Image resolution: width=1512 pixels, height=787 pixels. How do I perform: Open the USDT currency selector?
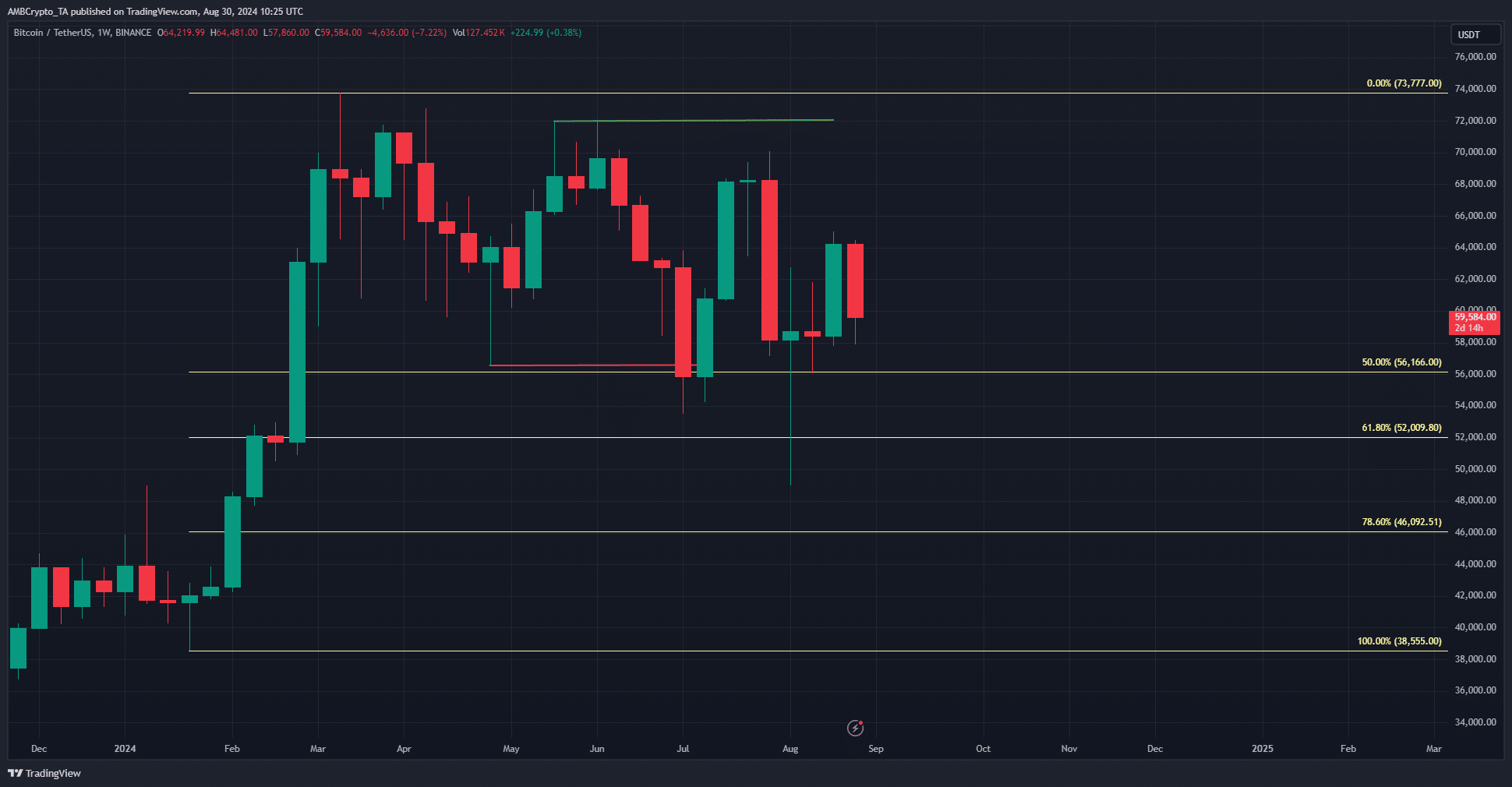(1475, 34)
